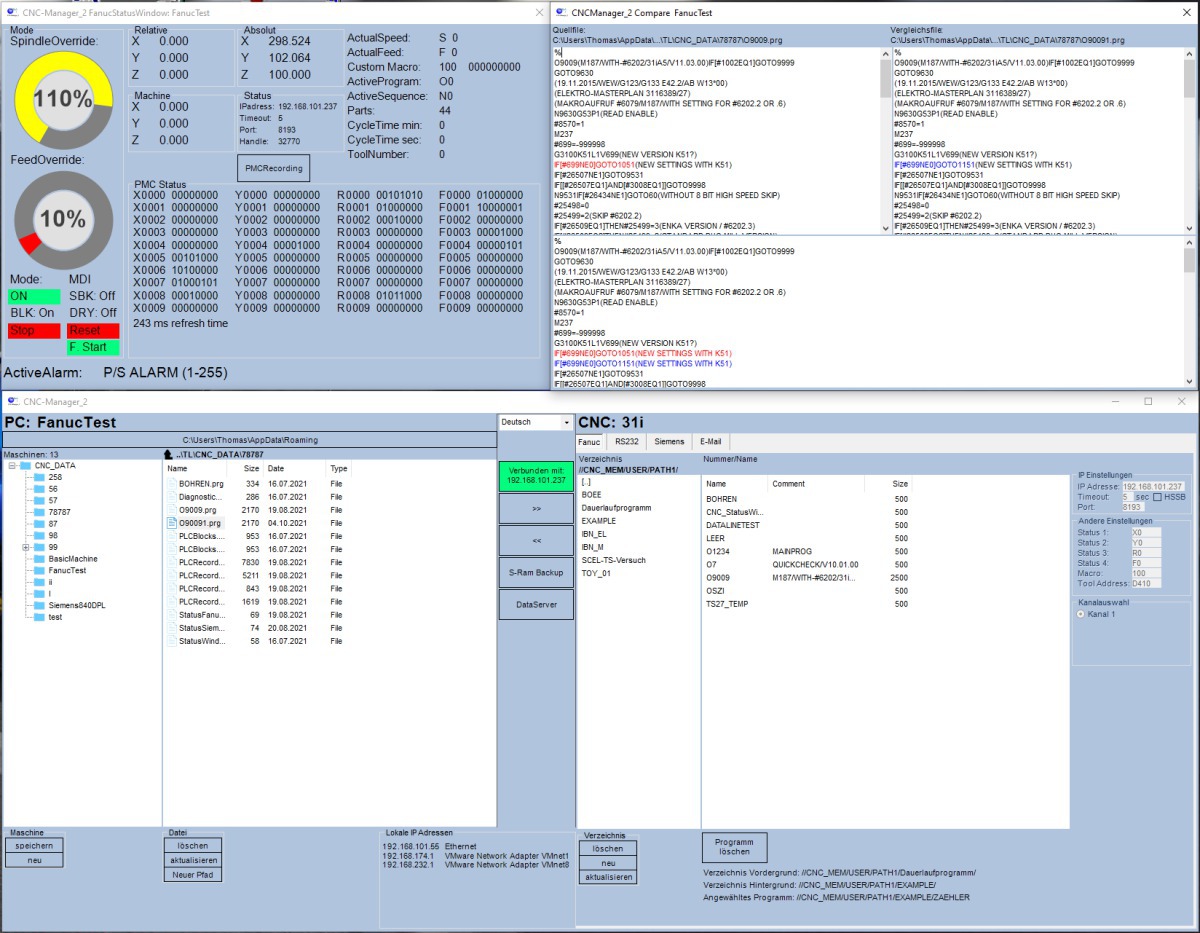Click the red Stop indicator
Screen dimensions: 1200x933
(x=33, y=330)
